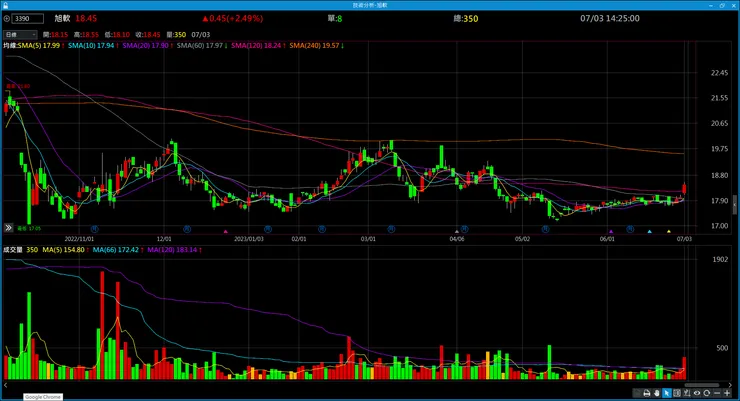Toggle the eye visibility icon in toolbar

[x=697, y=393]
